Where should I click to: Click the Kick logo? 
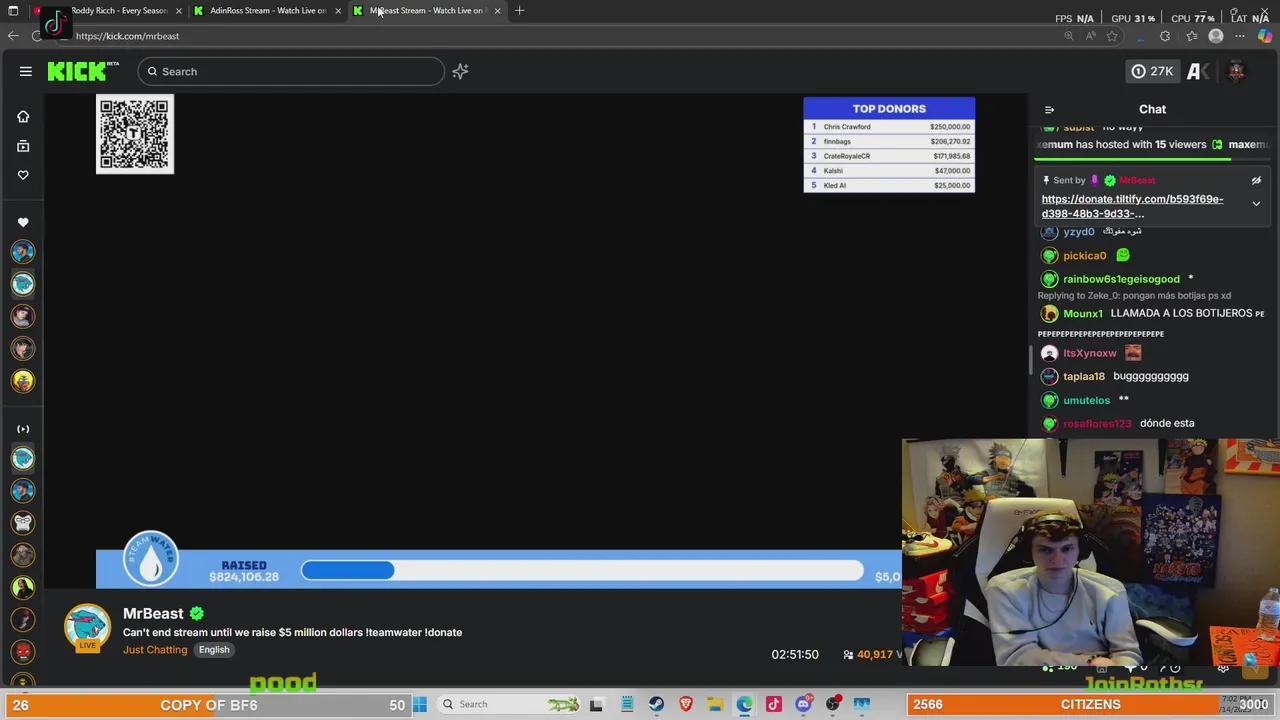83,71
